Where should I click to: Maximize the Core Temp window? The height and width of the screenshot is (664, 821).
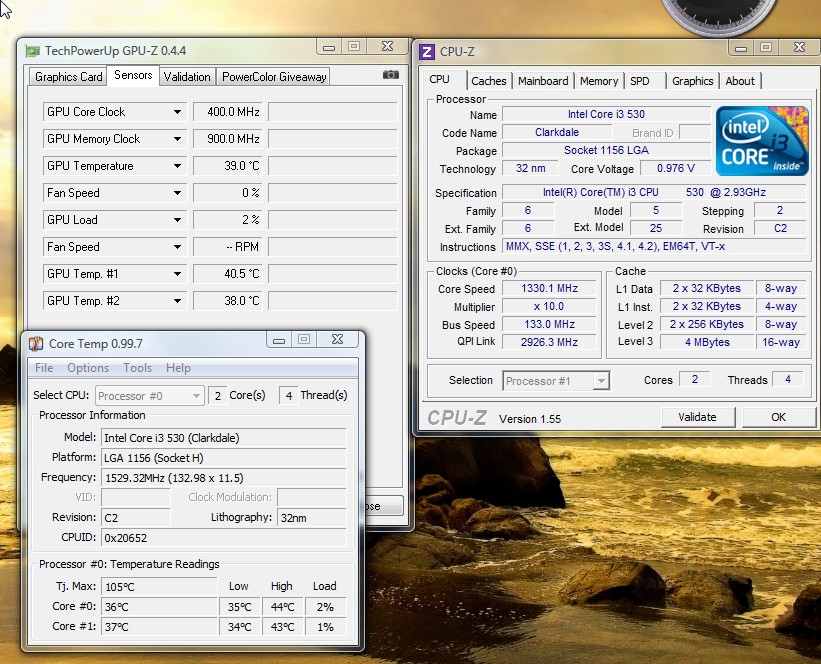[304, 340]
